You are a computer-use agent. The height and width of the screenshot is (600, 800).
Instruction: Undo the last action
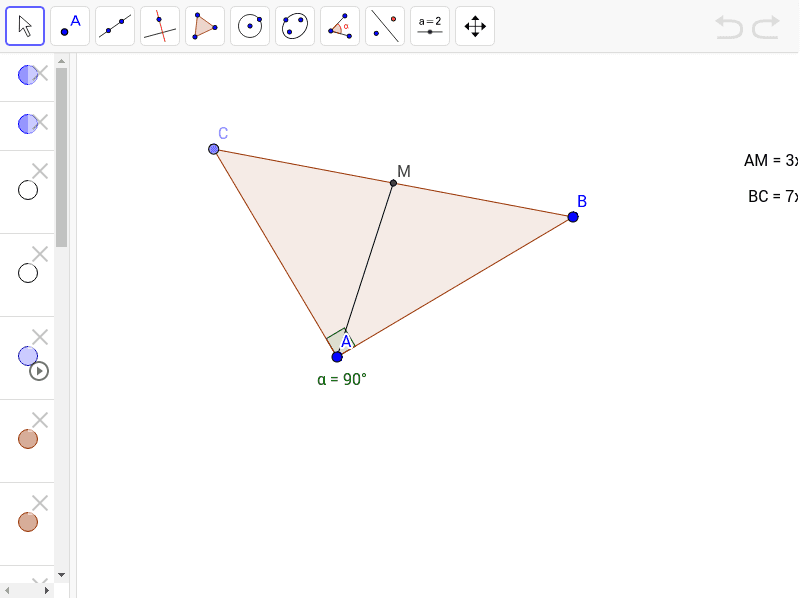coord(729,27)
